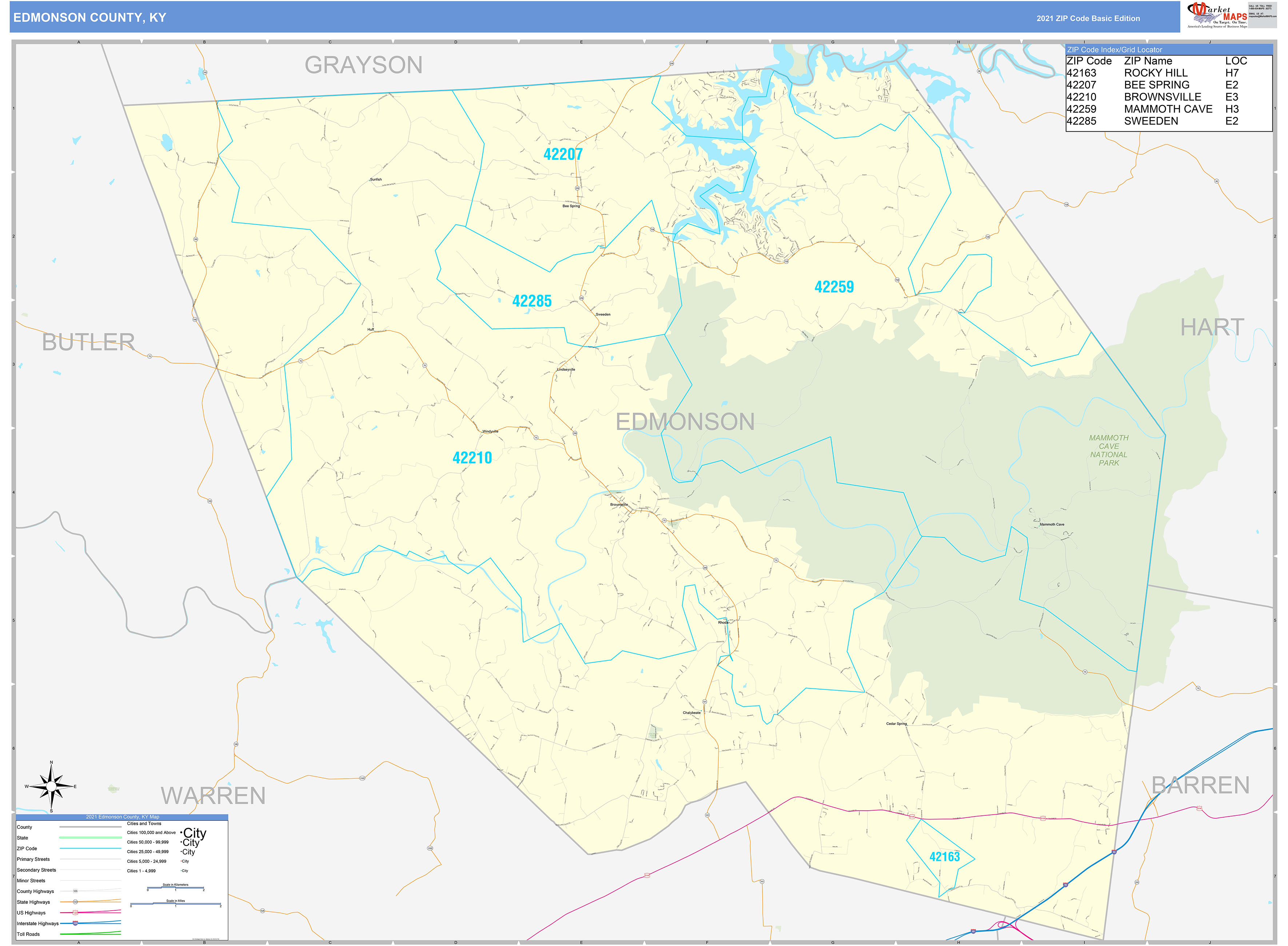The height and width of the screenshot is (946, 1288).
Task: Click "Cities and Towns" legend heading
Action: click(x=144, y=823)
